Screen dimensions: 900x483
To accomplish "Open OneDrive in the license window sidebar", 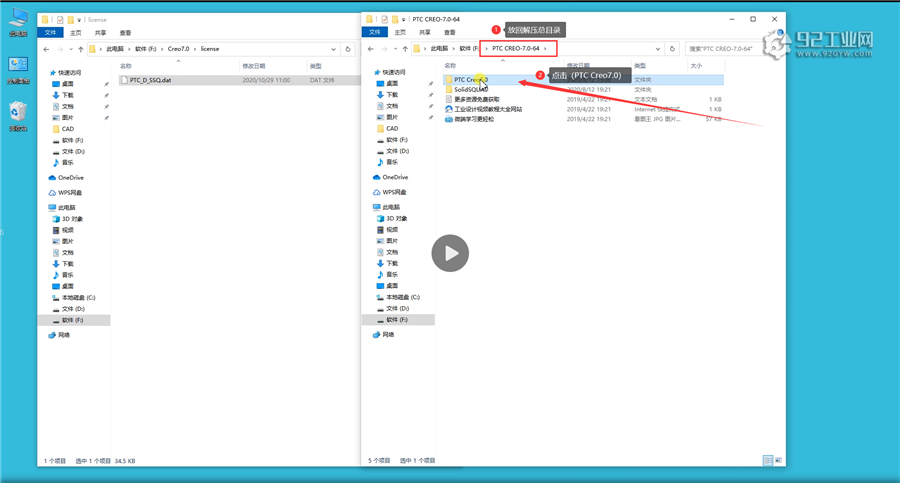I will [x=66, y=178].
